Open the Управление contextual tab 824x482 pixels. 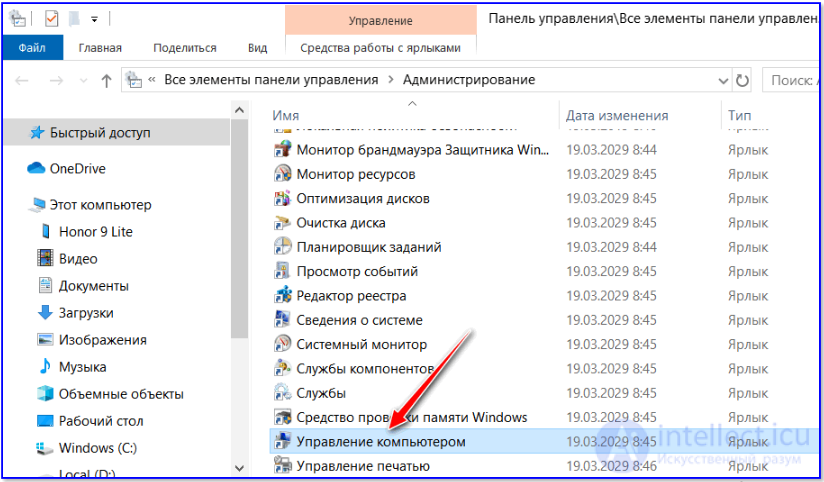click(380, 20)
